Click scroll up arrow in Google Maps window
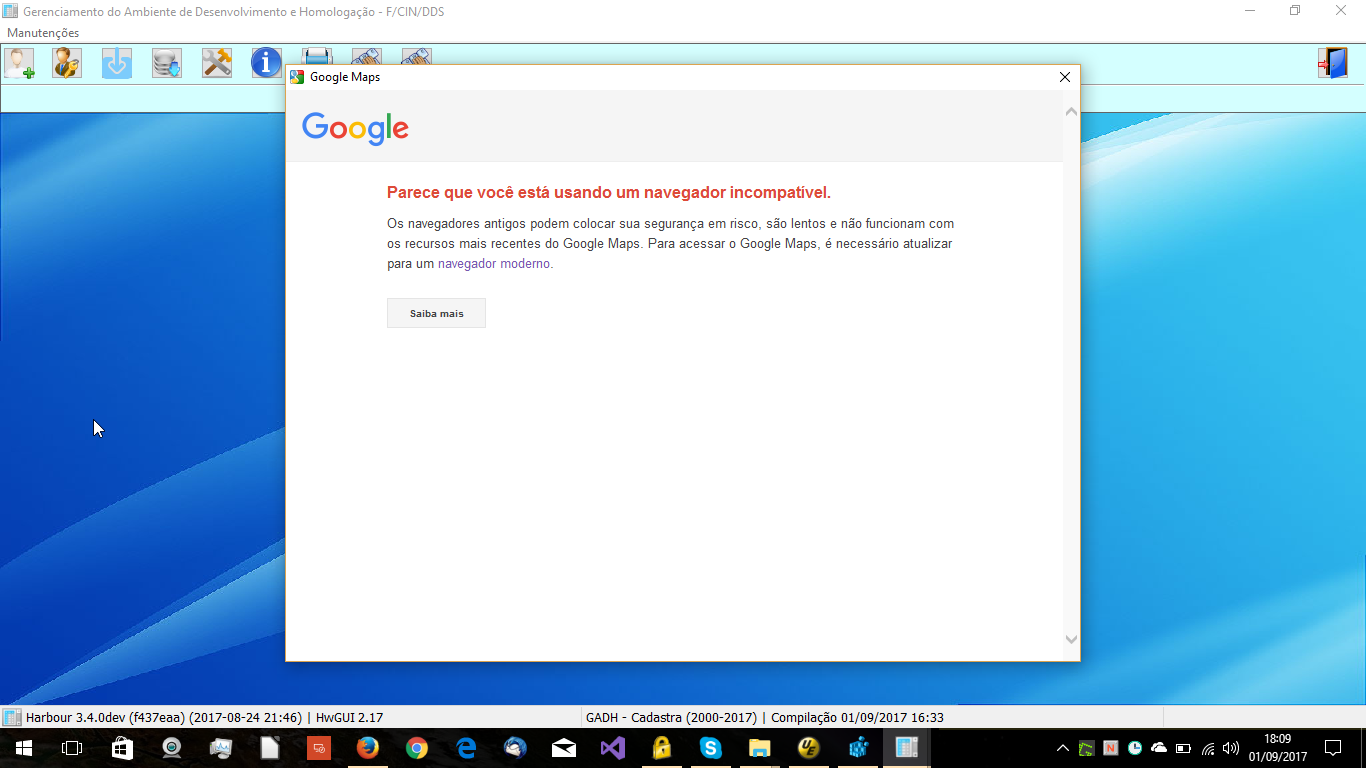 point(1071,112)
